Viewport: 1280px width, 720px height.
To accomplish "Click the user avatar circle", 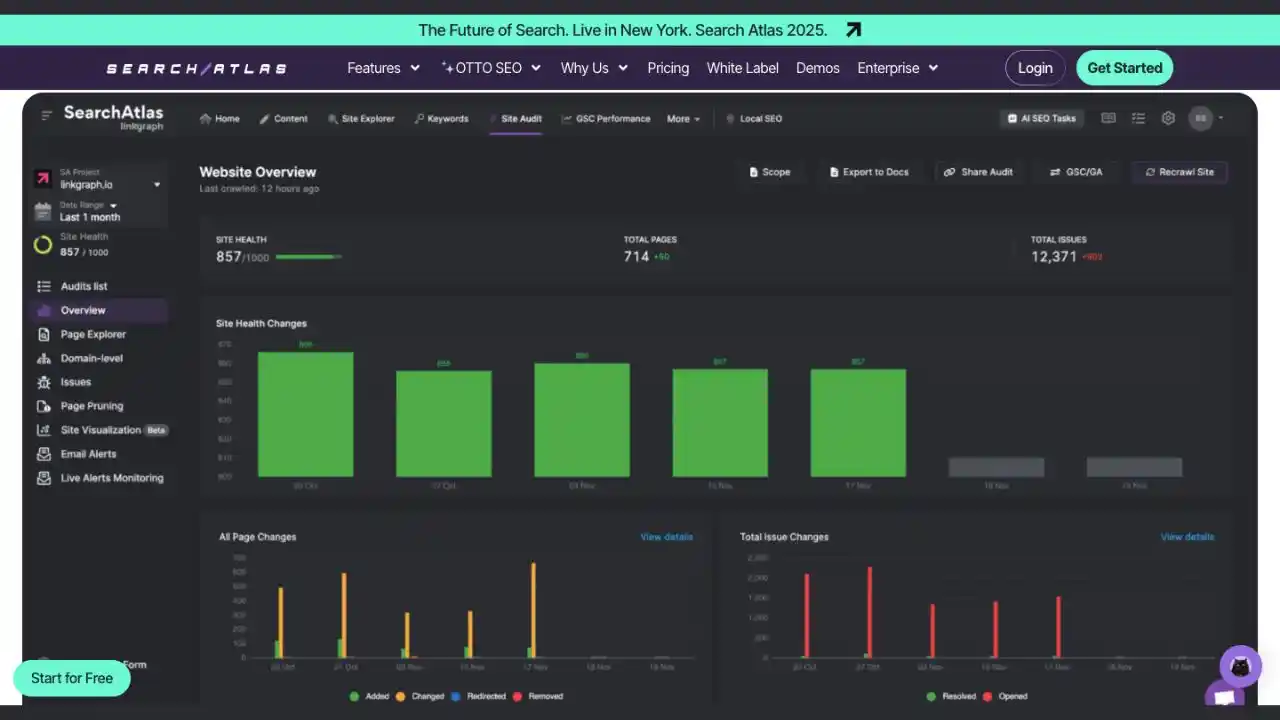I will [1201, 118].
